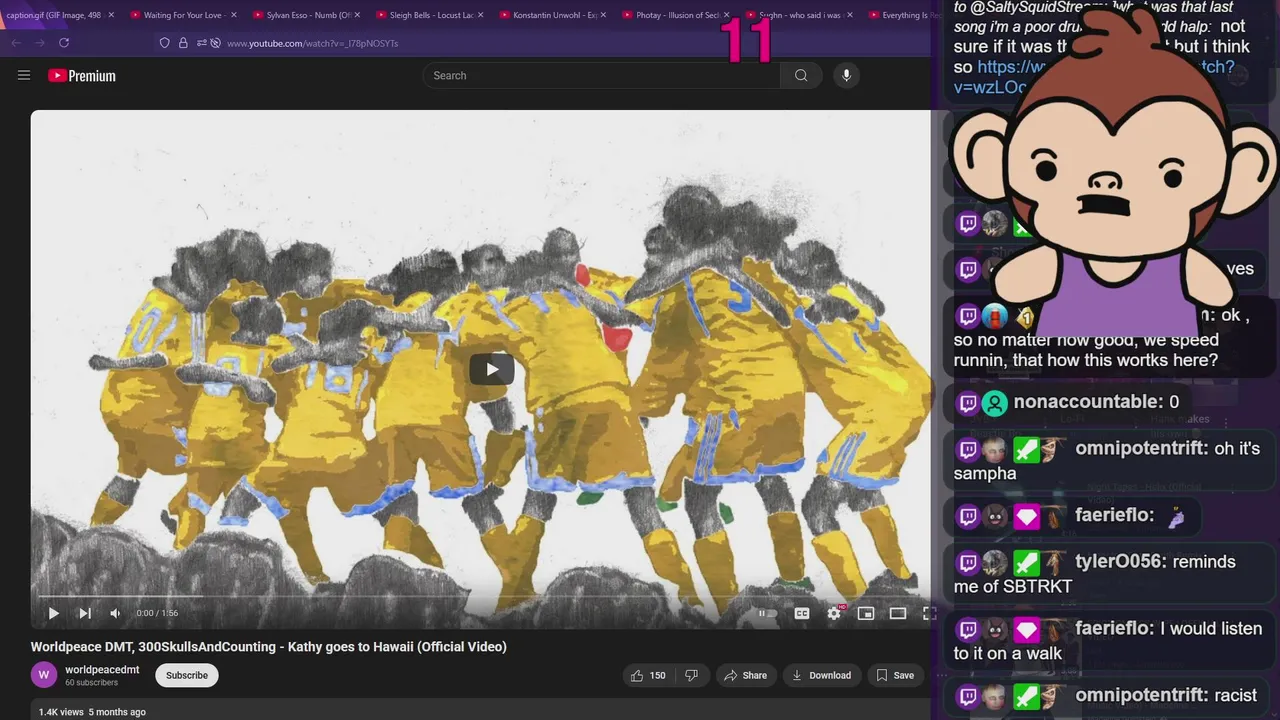Dislike the video with thumbs down
1280x720 pixels.
click(x=691, y=675)
